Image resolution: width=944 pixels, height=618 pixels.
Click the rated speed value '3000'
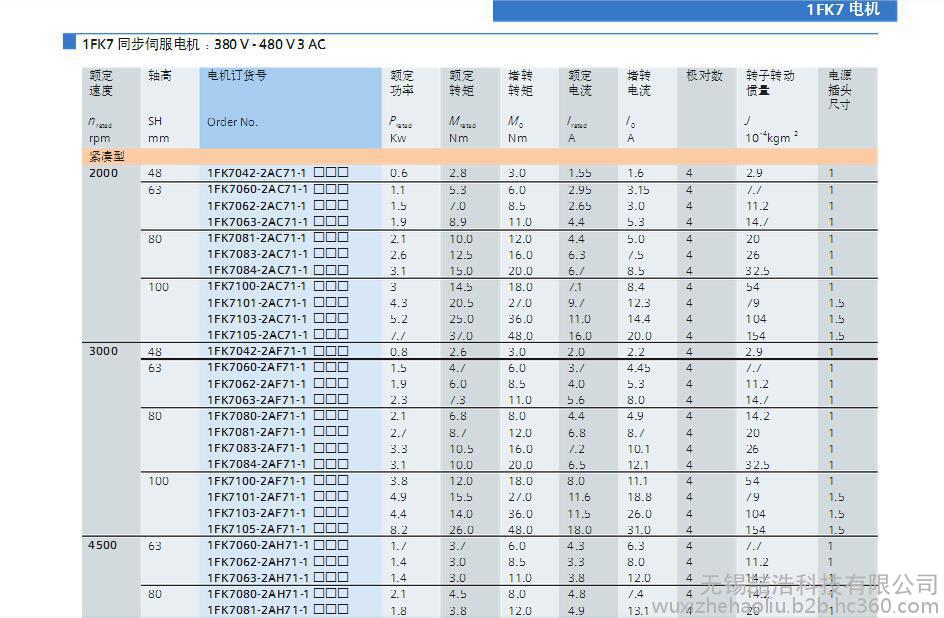pos(104,351)
